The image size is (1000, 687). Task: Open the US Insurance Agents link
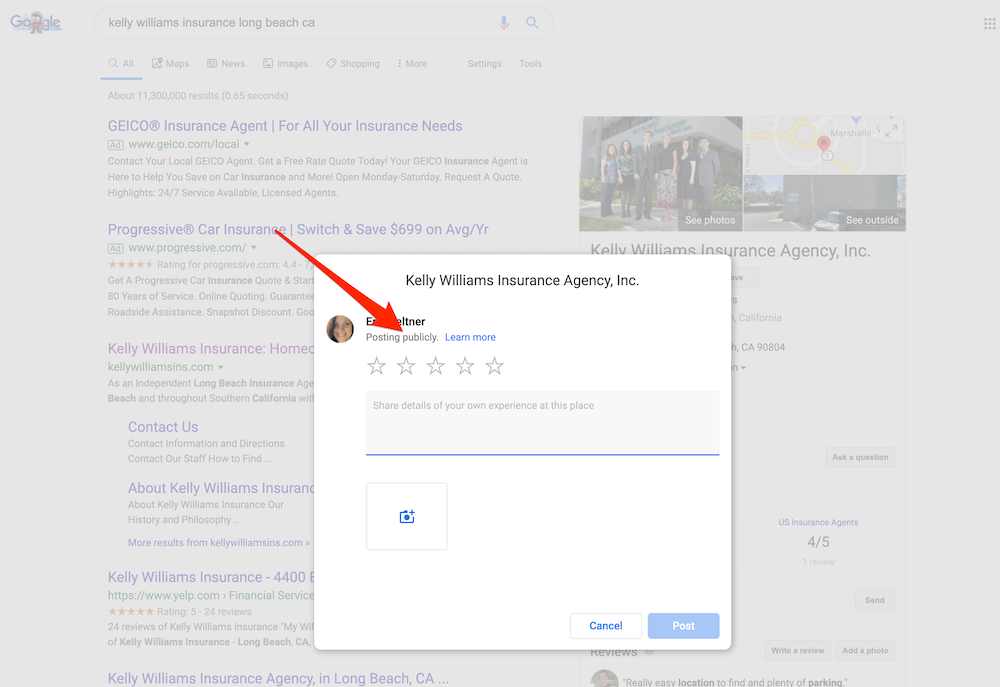coord(818,522)
